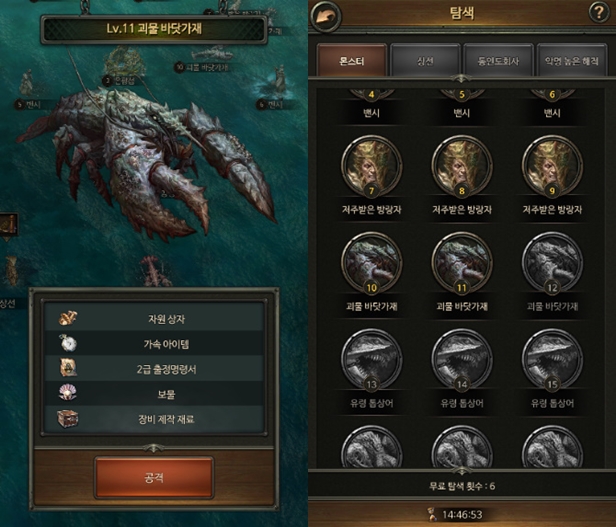Open the help question mark icon

coord(599,13)
